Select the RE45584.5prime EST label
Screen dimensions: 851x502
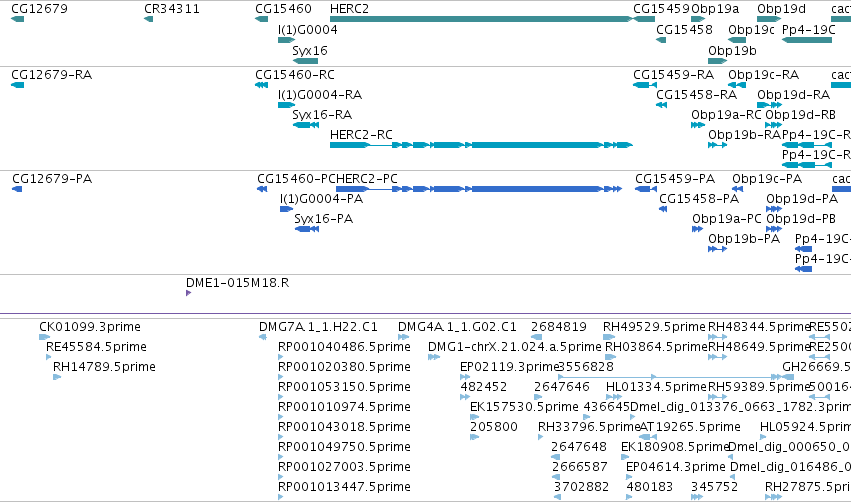click(x=96, y=347)
